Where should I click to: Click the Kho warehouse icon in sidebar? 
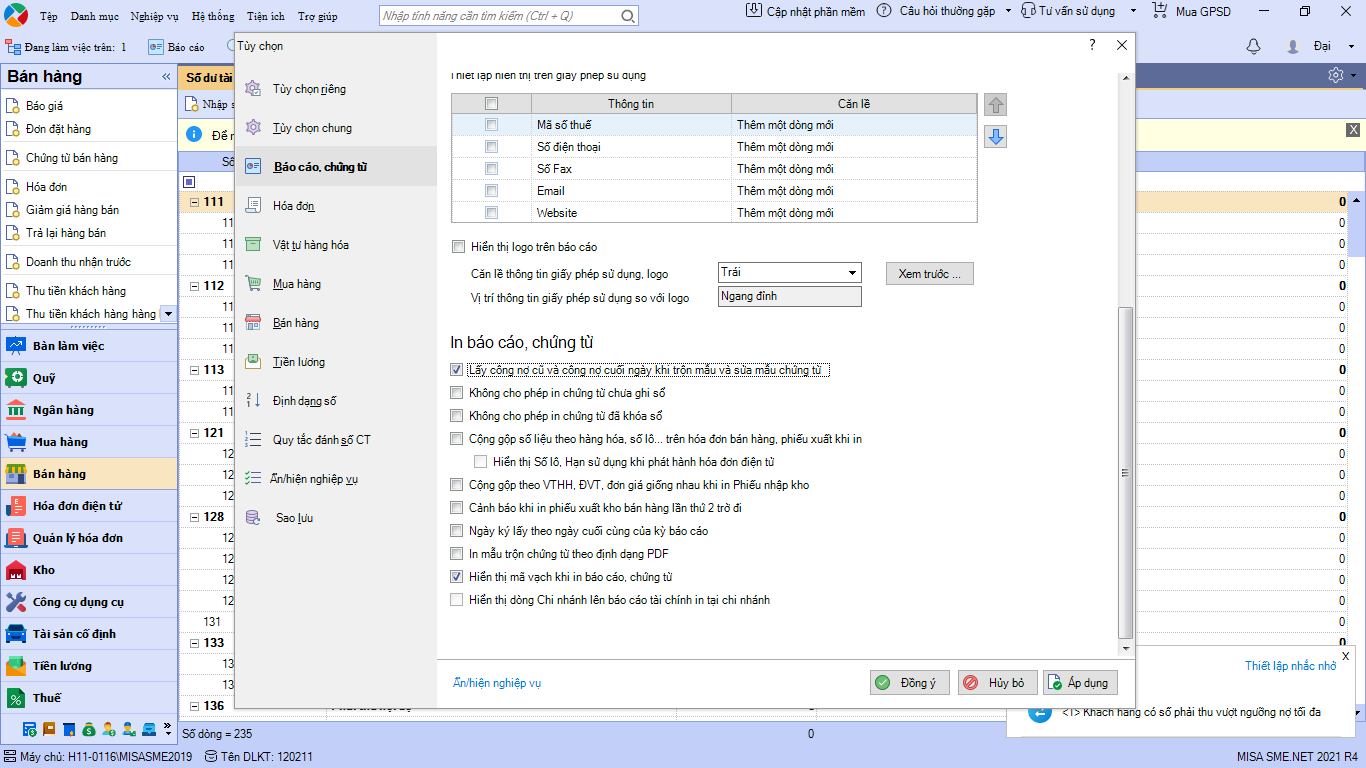click(16, 570)
